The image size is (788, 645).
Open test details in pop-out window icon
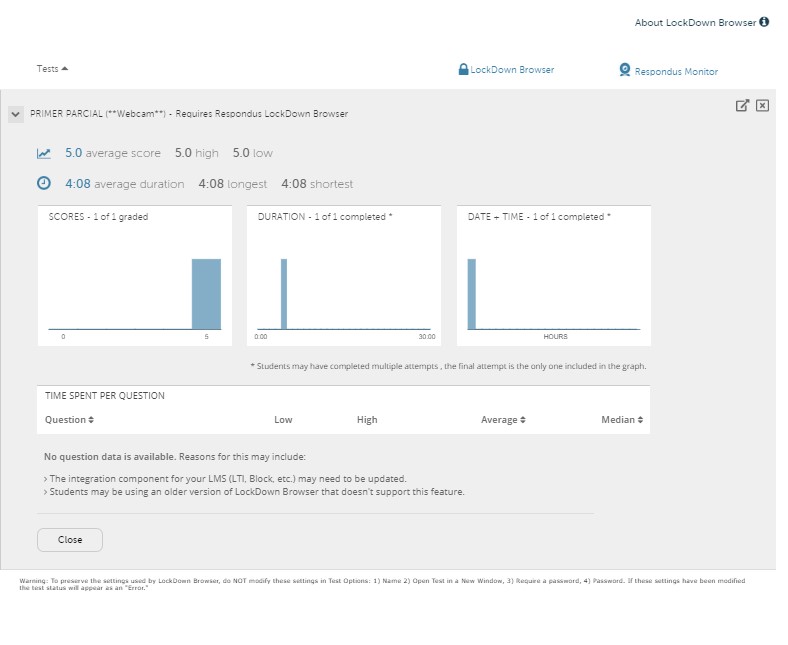pos(742,106)
